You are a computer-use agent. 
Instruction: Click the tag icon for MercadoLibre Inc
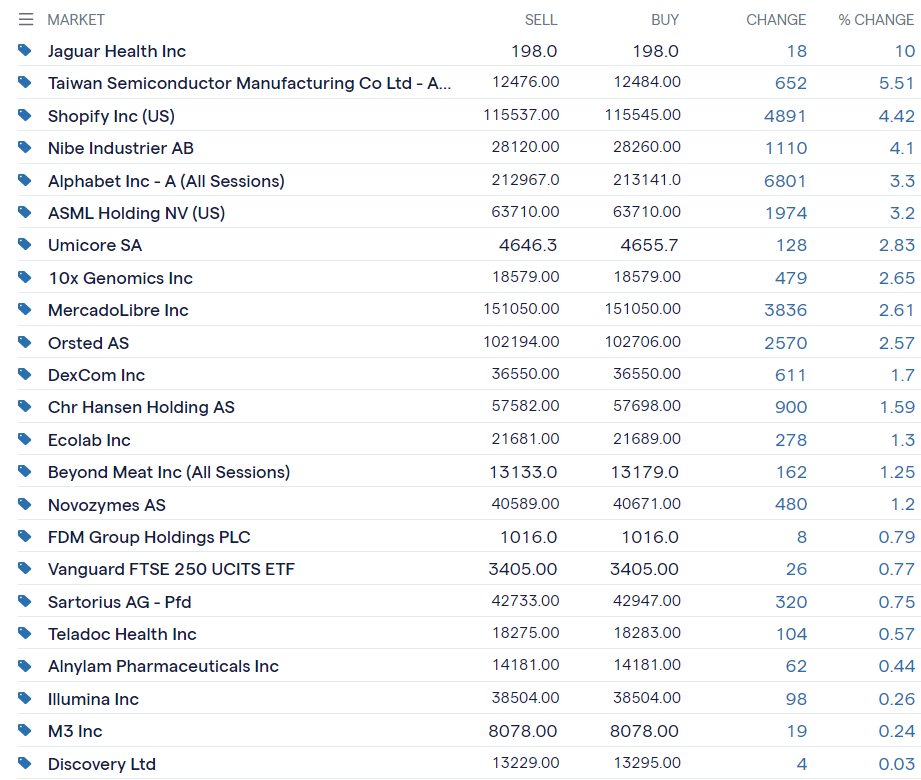(25, 310)
